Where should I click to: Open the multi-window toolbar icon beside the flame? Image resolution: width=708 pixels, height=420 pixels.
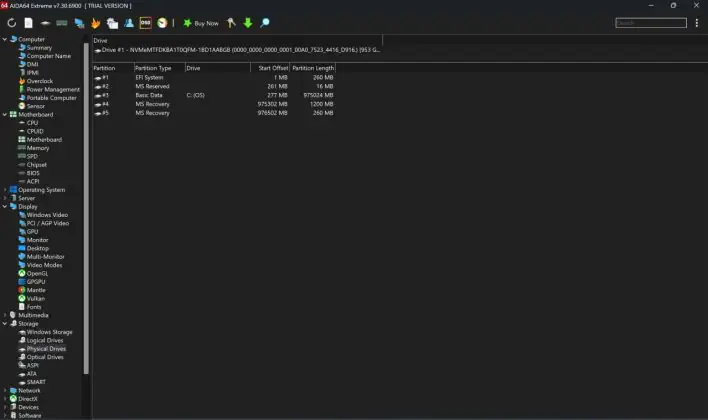(x=112, y=23)
